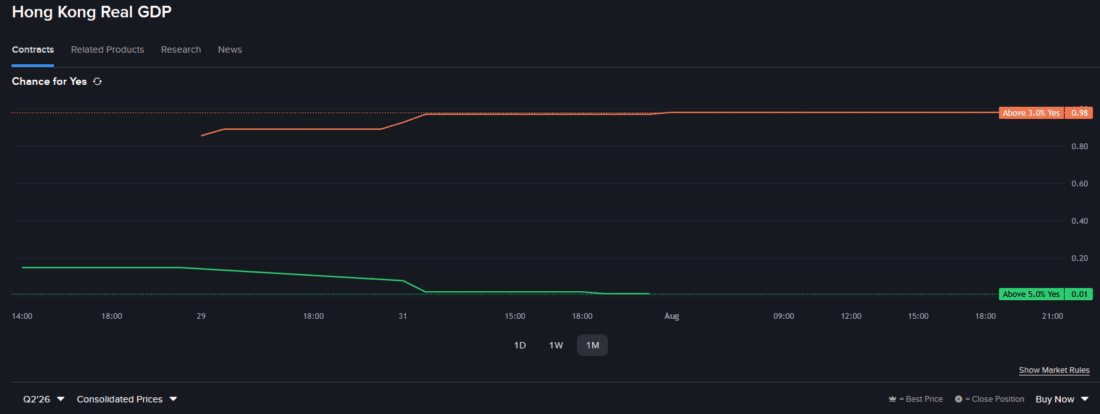Click the crown Best Price legend icon
Screen dimensions: 1100x414
pyautogui.click(x=893, y=399)
